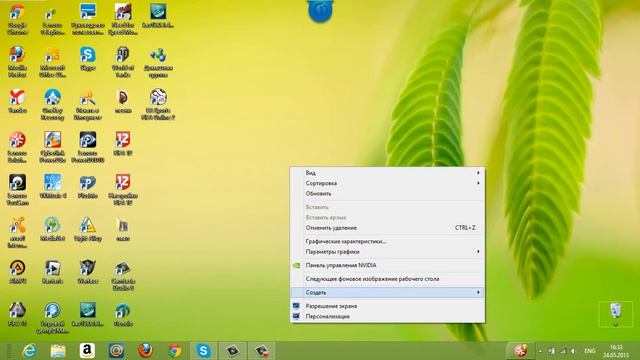
Task: Select the Домашняя группа desktop icon
Action: click(x=158, y=62)
